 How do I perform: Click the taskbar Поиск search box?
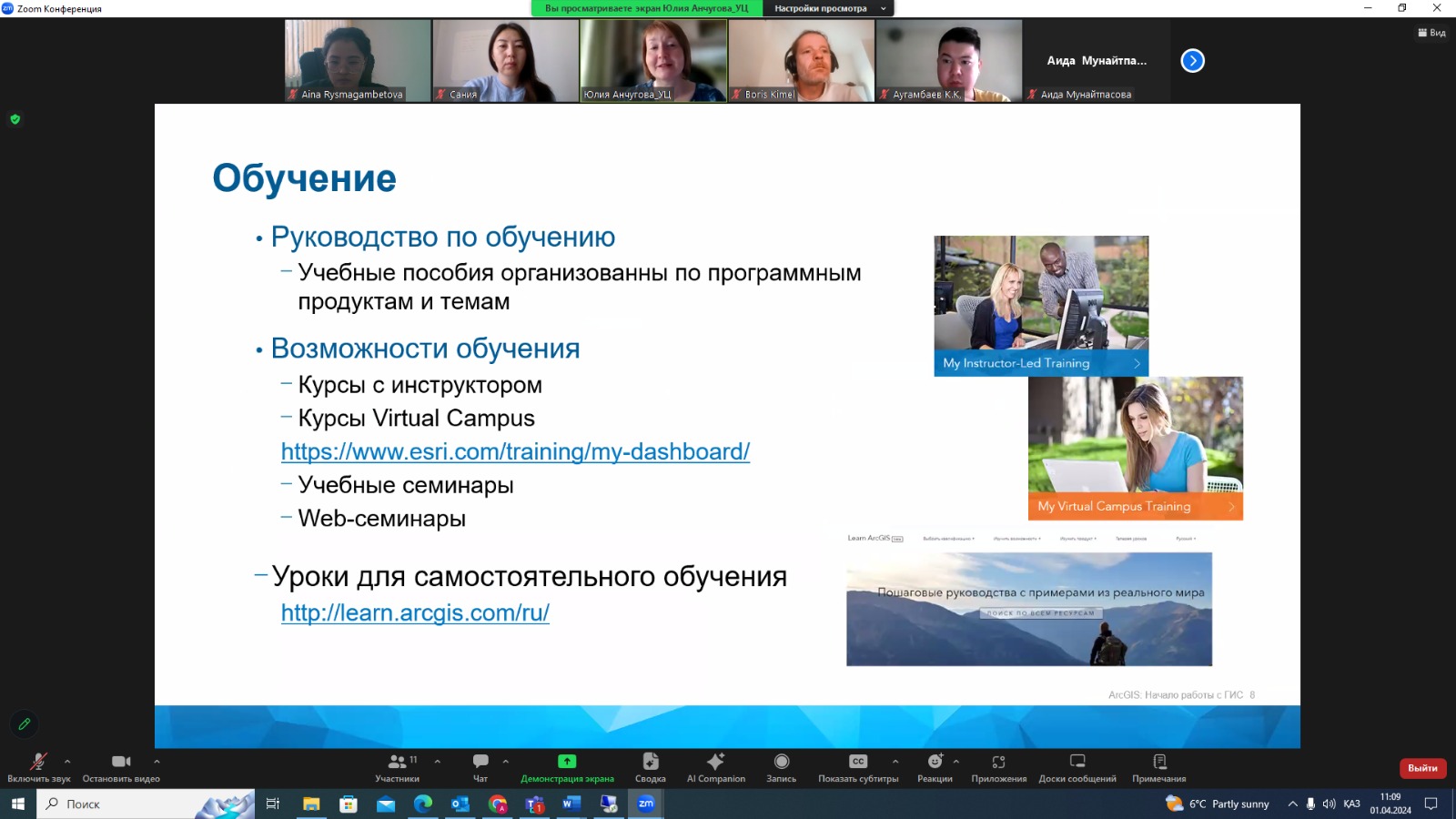tap(146, 804)
